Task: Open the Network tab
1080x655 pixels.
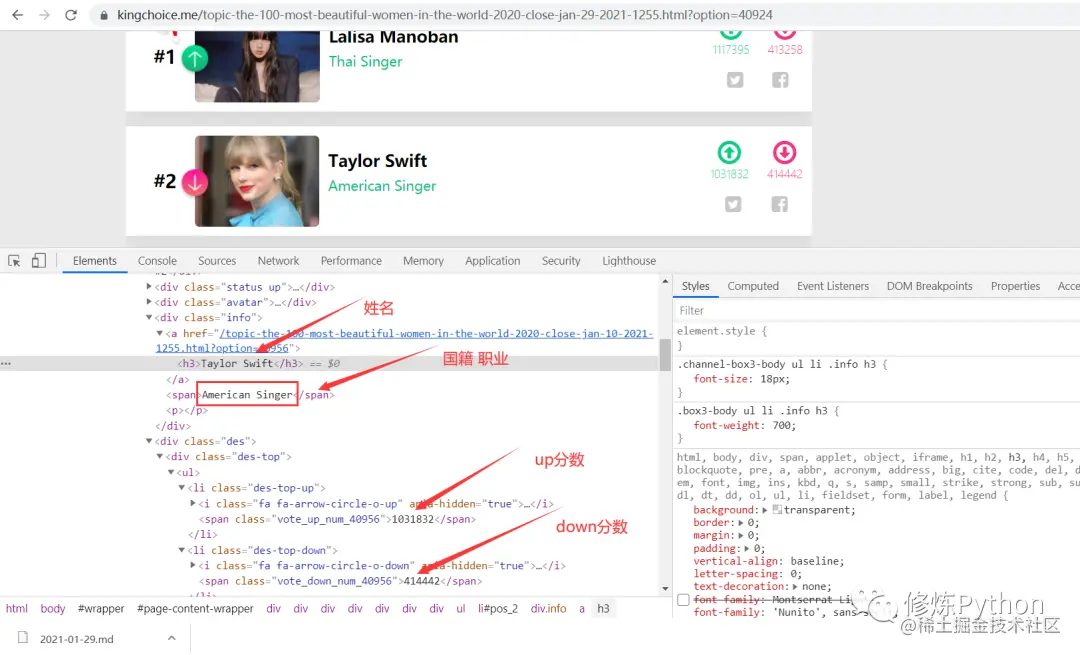Action: 278,261
